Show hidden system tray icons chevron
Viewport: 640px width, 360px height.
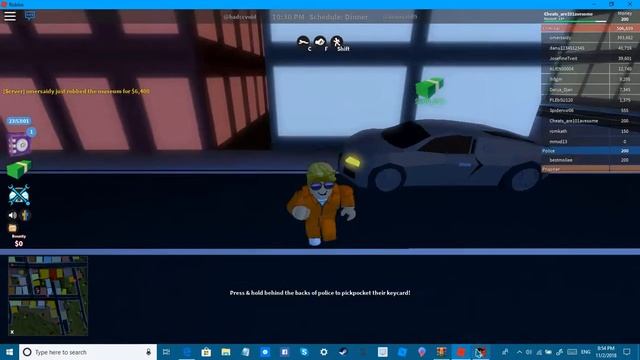(x=519, y=352)
